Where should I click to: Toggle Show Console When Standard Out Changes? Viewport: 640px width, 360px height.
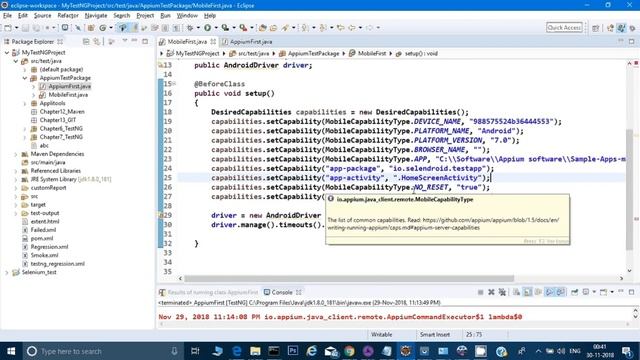[x=549, y=292]
